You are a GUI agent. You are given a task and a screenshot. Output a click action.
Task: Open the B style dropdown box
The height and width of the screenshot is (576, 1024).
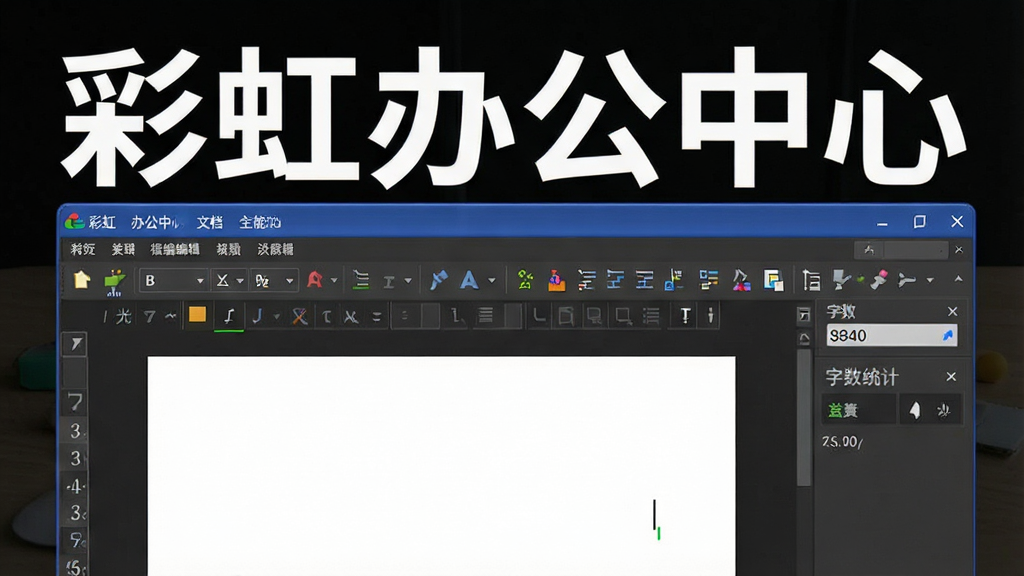[x=173, y=281]
